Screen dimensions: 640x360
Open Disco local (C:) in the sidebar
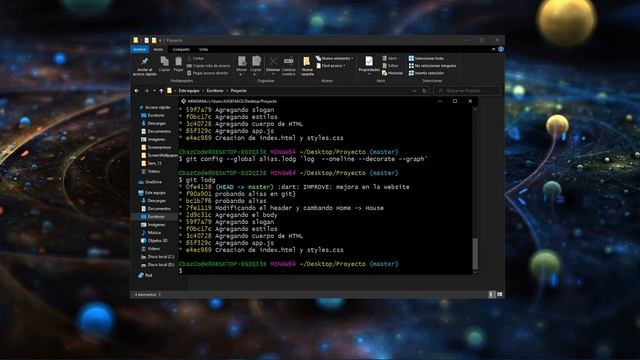point(157,257)
